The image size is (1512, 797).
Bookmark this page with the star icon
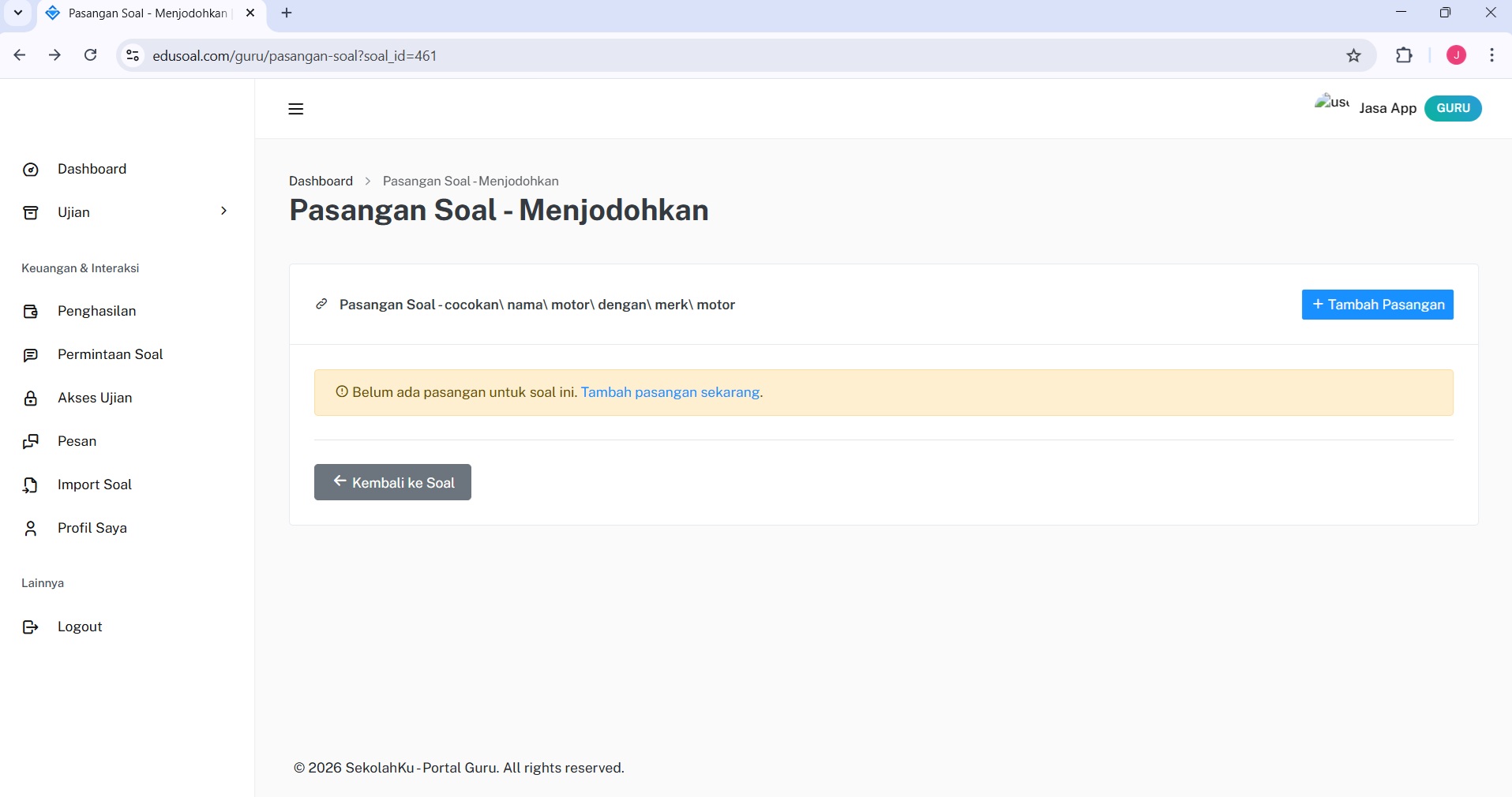point(1353,55)
